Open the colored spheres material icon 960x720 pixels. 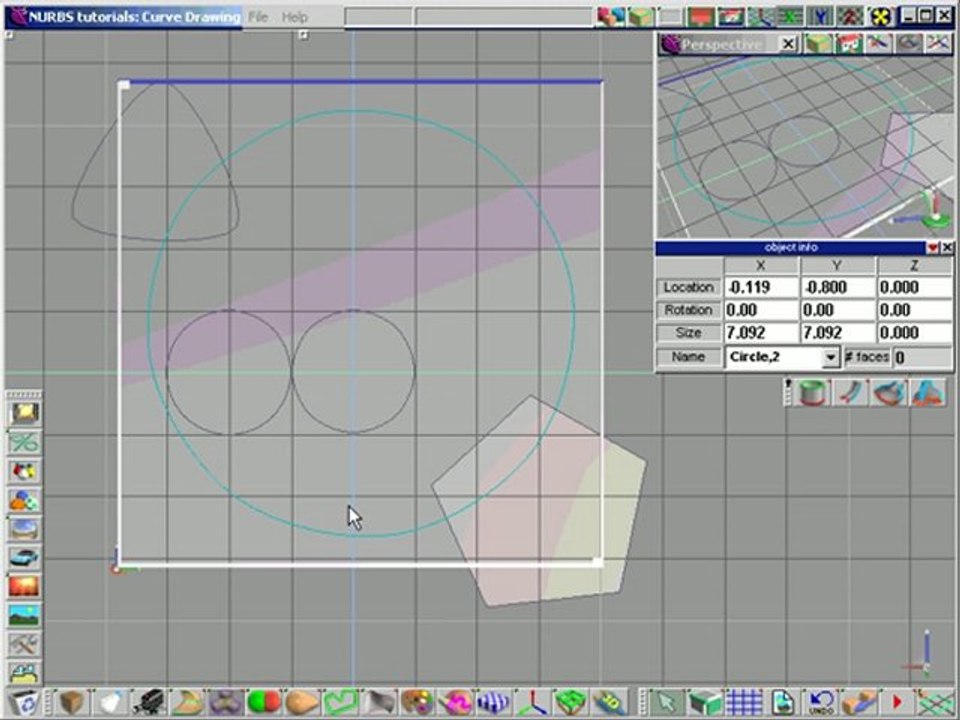coord(24,500)
